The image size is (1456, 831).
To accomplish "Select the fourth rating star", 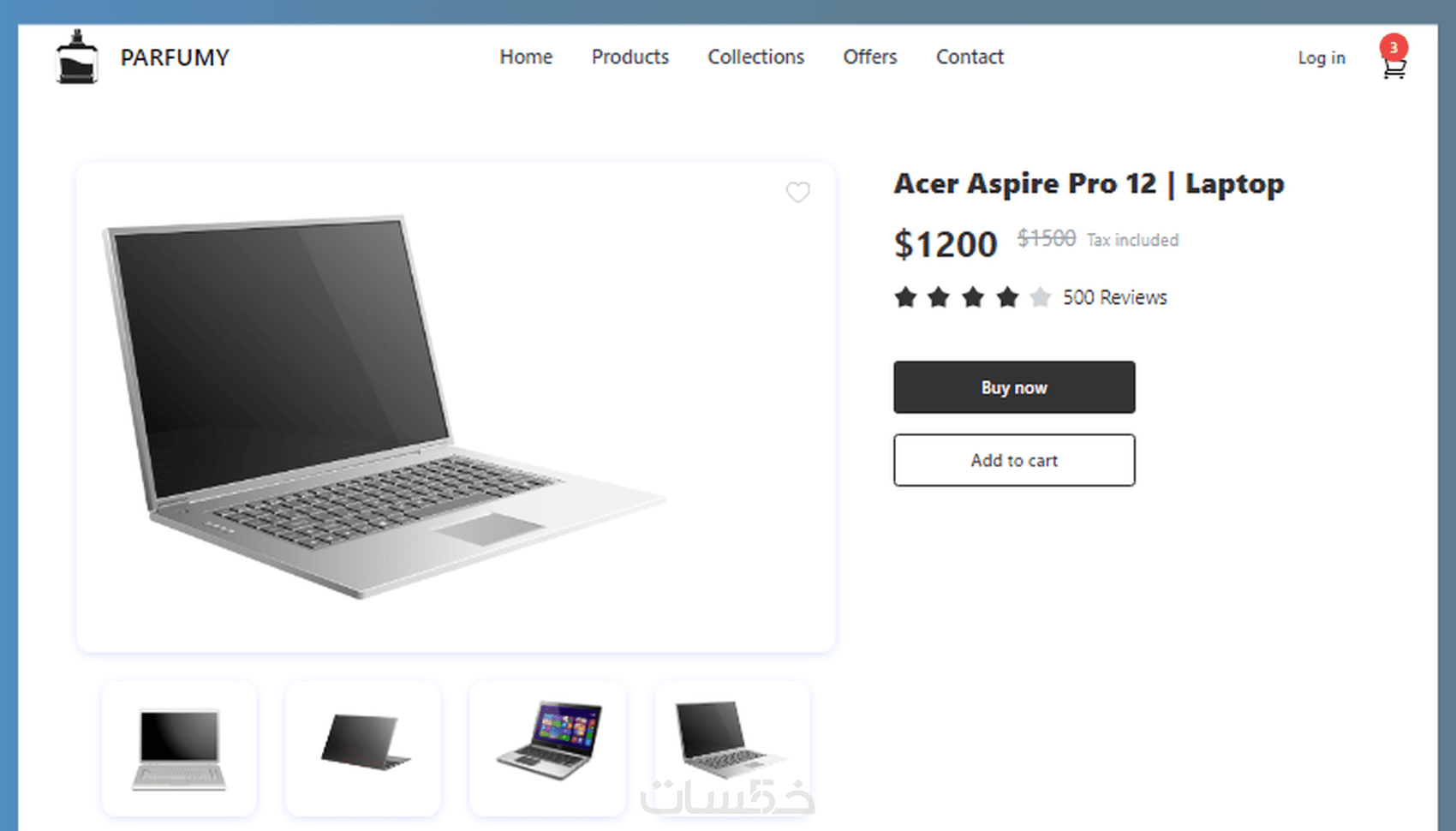I will pos(1007,297).
